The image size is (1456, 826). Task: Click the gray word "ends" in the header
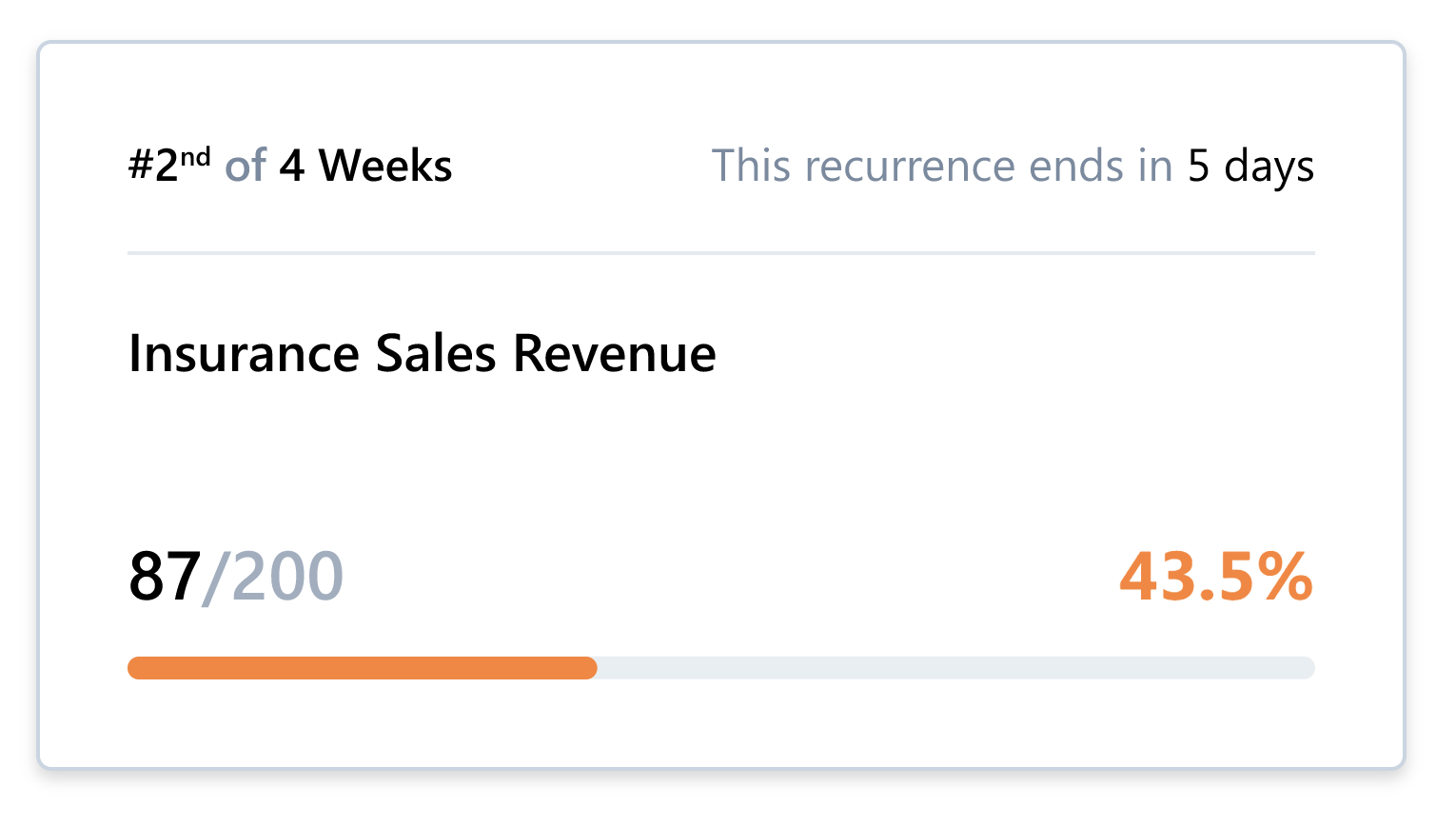pyautogui.click(x=1076, y=167)
